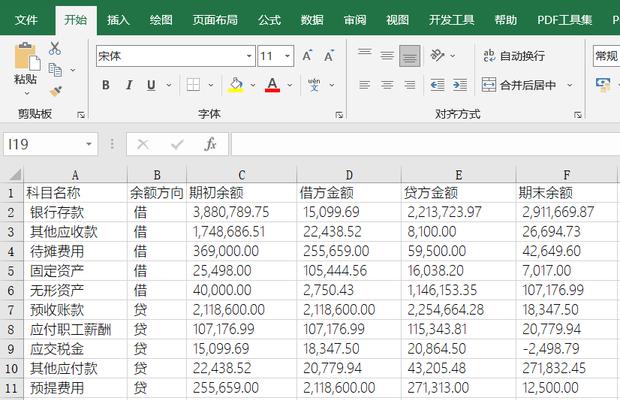
Task: Open PDF工具集 tab
Action: coord(564,20)
